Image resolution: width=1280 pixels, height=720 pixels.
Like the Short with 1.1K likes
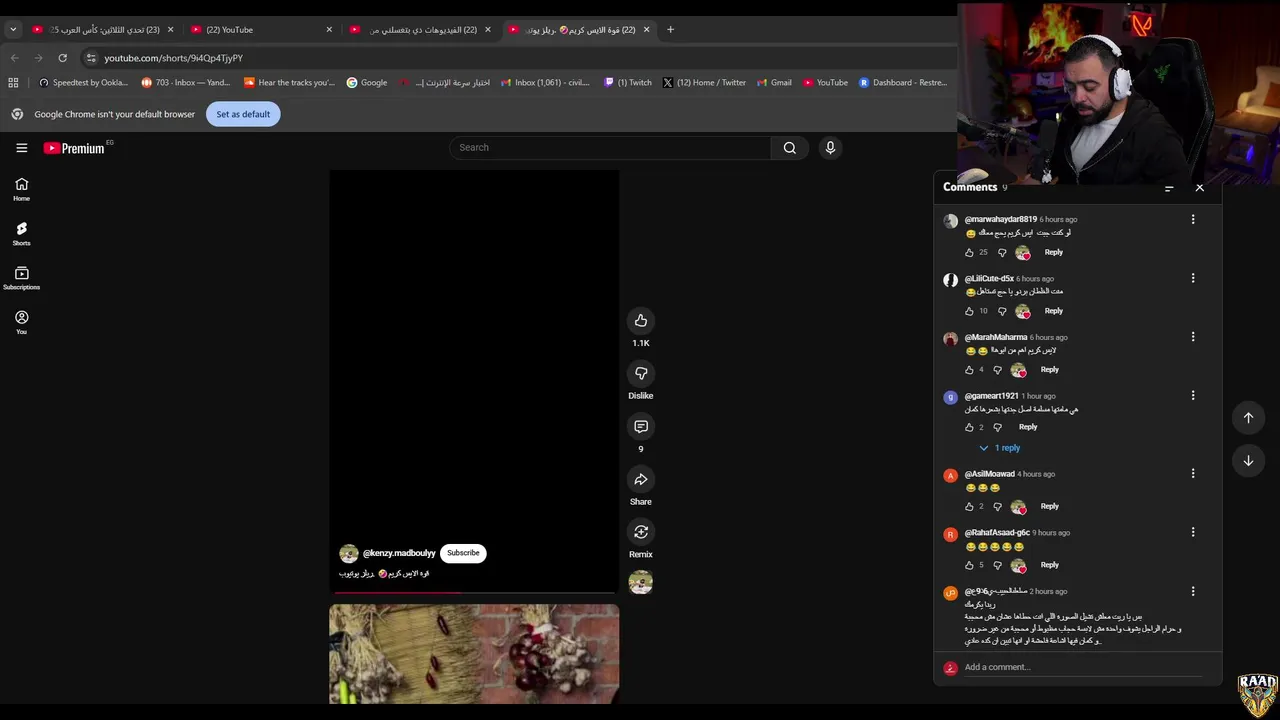pyautogui.click(x=641, y=321)
